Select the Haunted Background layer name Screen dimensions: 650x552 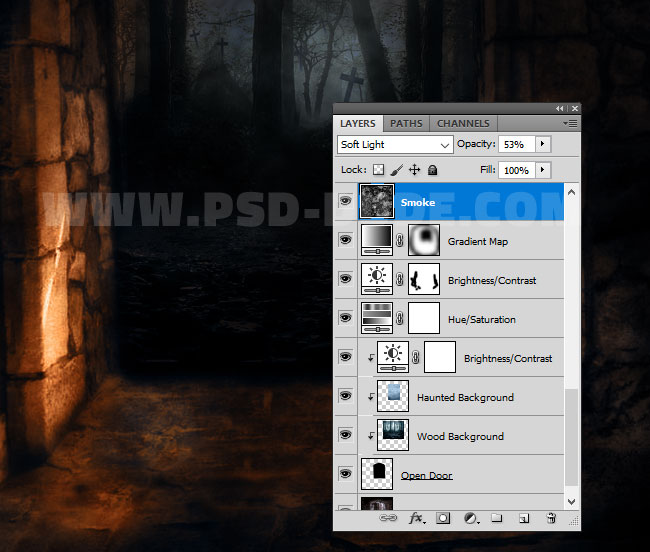[x=465, y=397]
